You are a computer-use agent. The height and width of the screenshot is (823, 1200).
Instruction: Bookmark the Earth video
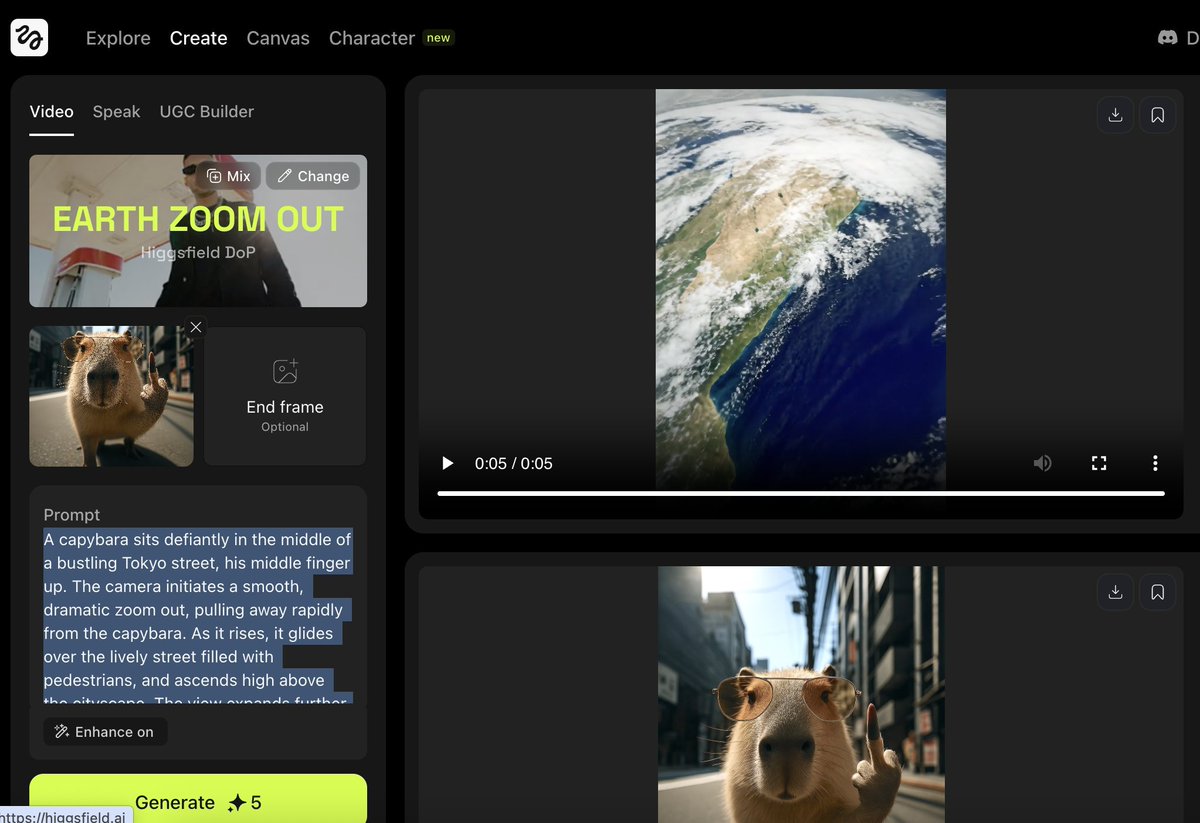pos(1157,115)
